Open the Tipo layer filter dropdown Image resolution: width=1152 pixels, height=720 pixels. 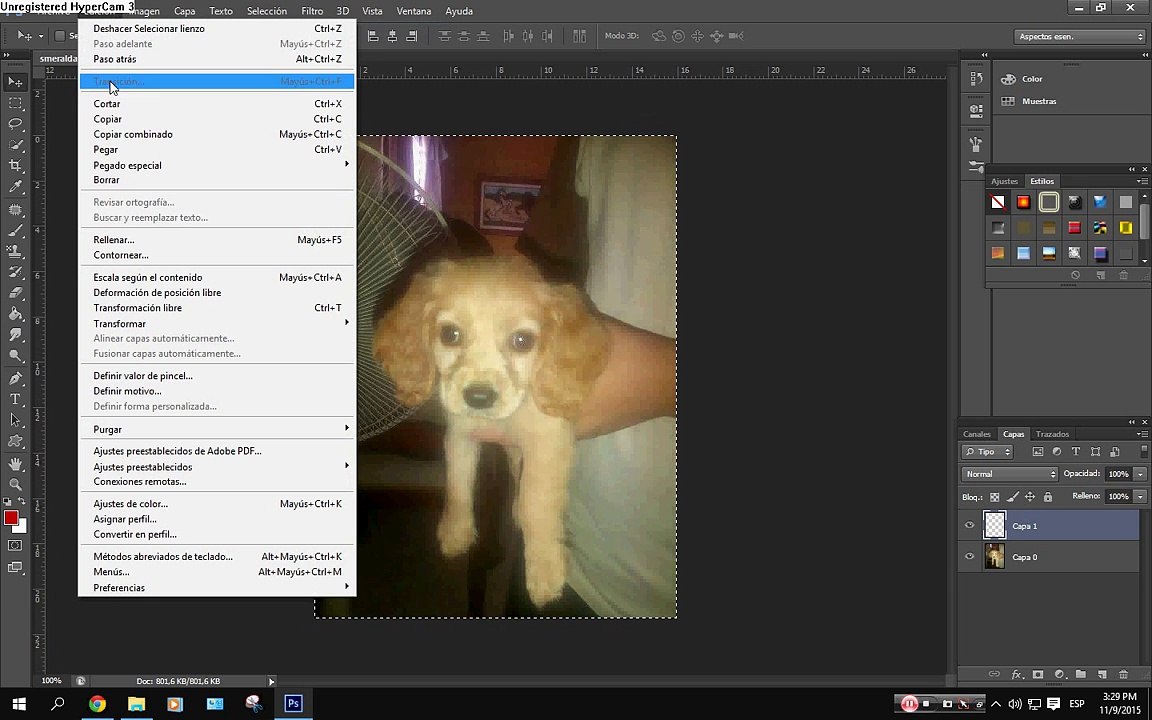987,452
